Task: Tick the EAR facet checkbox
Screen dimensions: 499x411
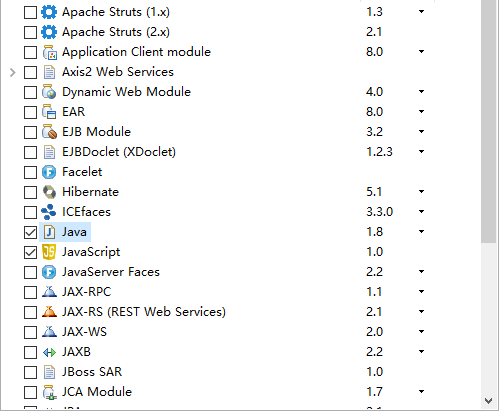Action: 30,112
